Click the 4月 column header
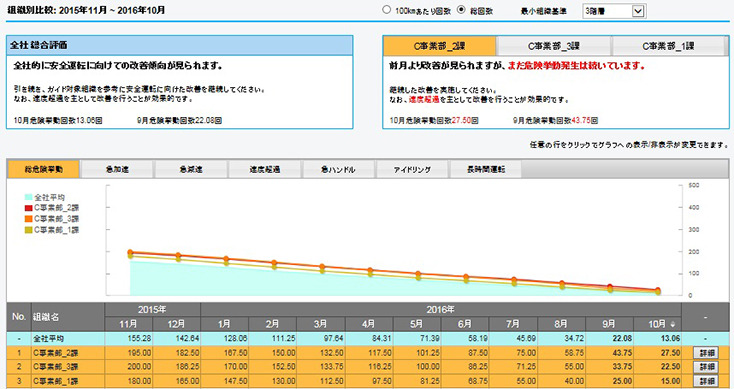This screenshot has width=734, height=389. coord(369,324)
